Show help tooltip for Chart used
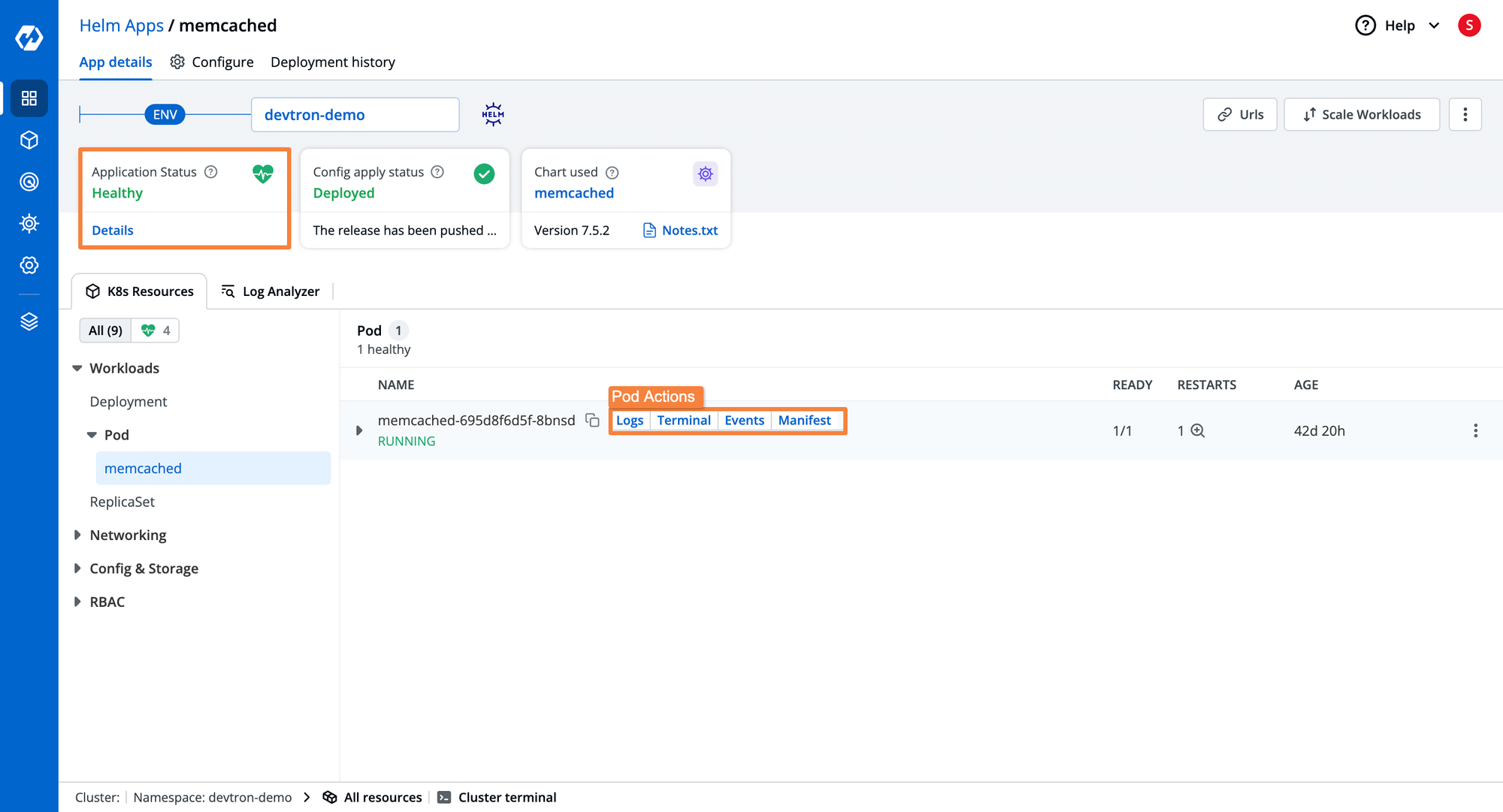1503x812 pixels. point(612,173)
